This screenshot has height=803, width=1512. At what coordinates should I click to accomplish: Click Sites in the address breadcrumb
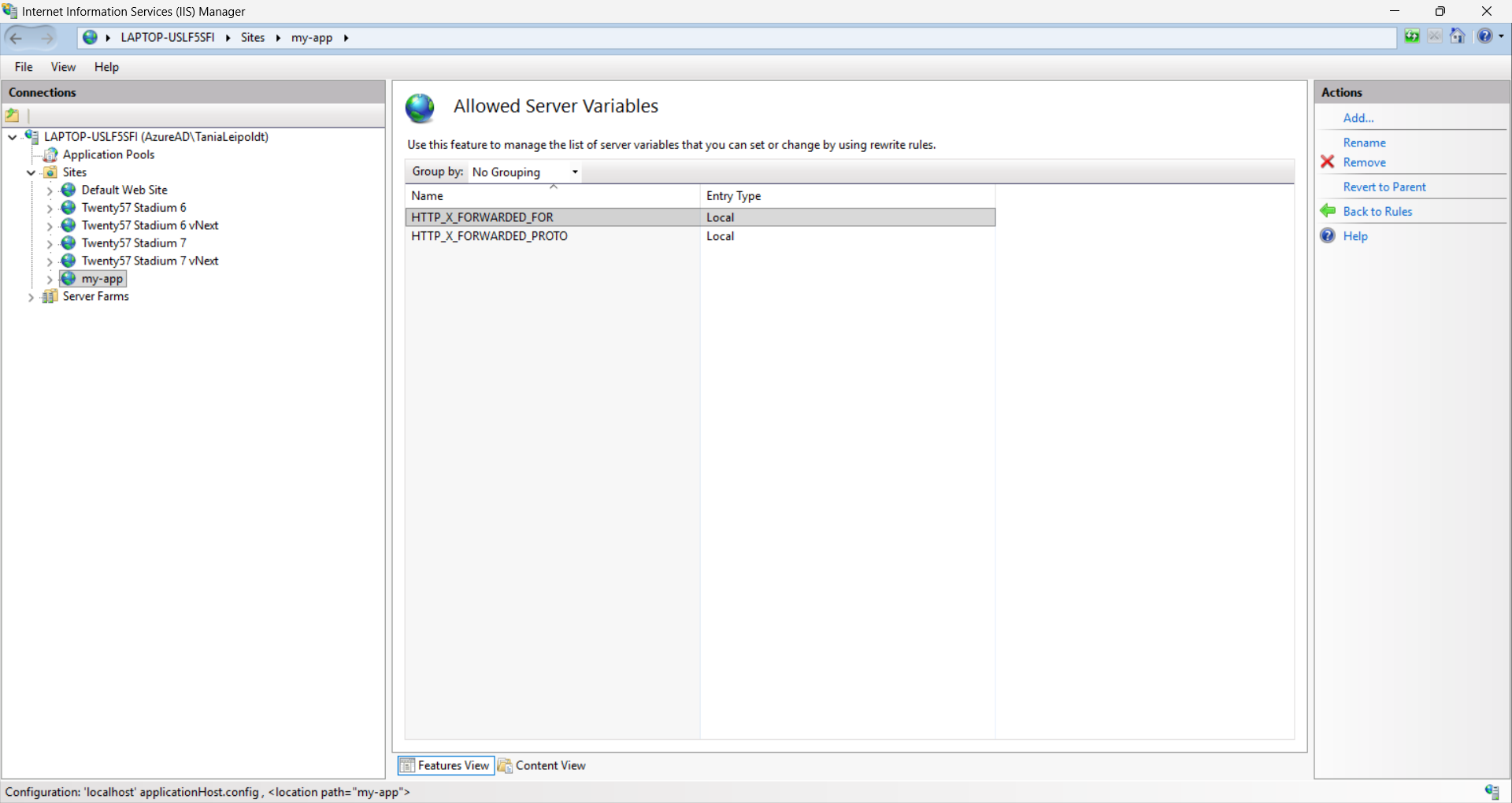click(253, 38)
